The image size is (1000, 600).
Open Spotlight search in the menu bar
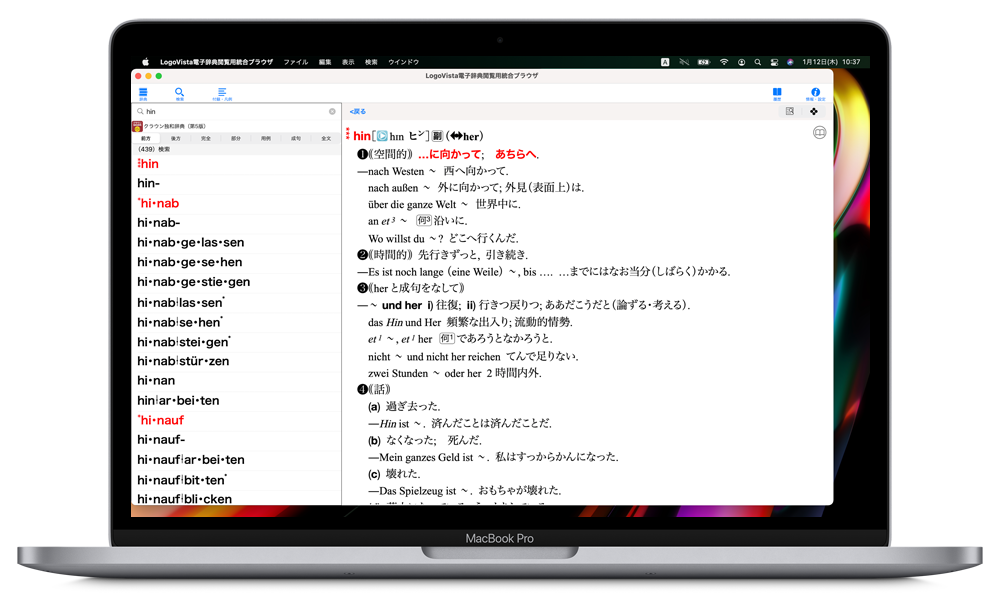pyautogui.click(x=757, y=62)
